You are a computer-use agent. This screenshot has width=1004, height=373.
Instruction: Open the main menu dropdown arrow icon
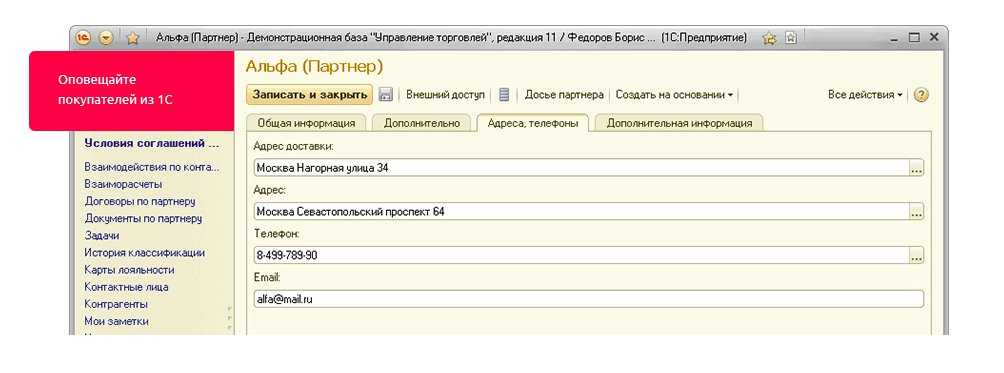click(106, 38)
